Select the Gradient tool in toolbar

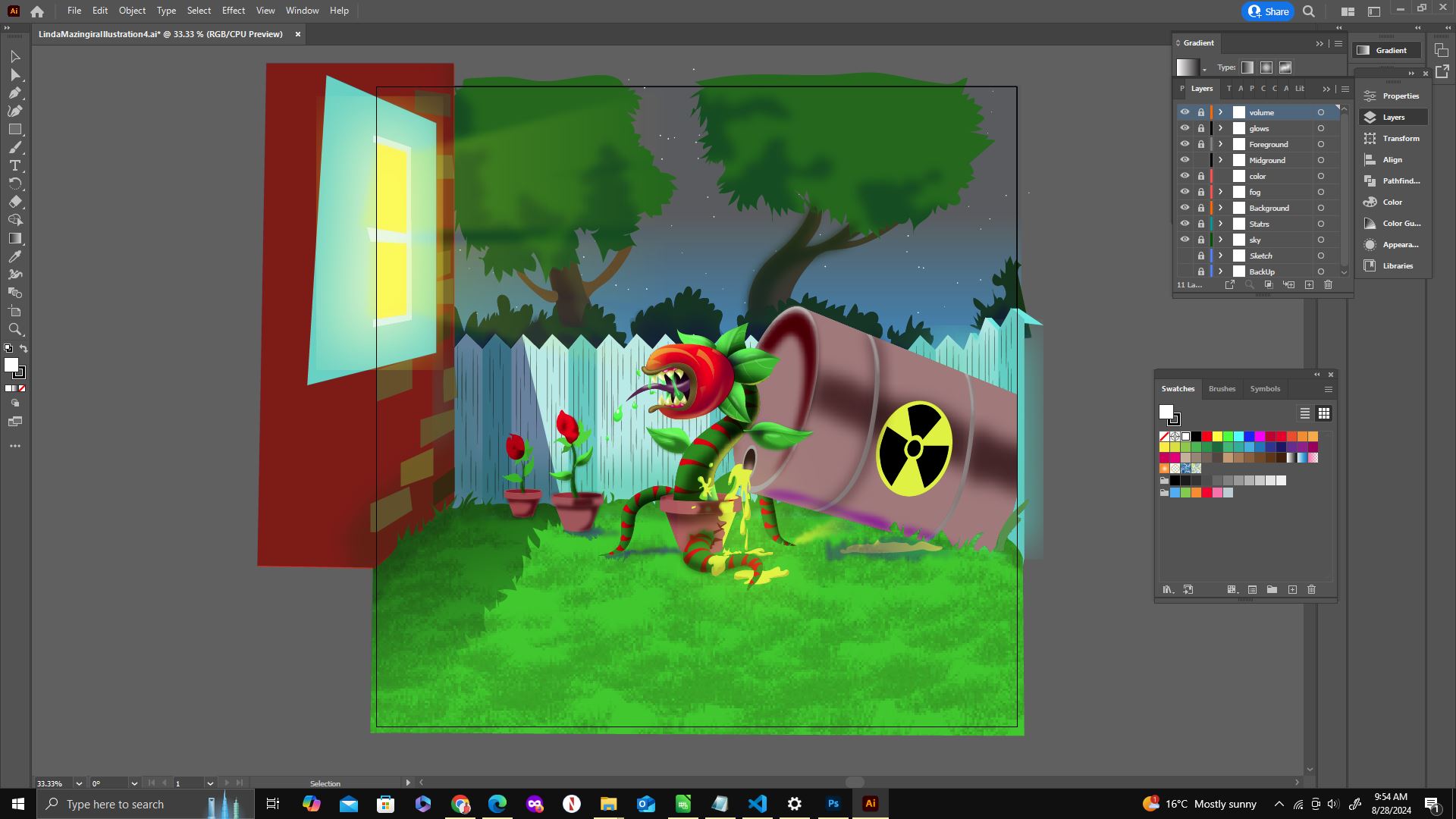click(x=14, y=239)
